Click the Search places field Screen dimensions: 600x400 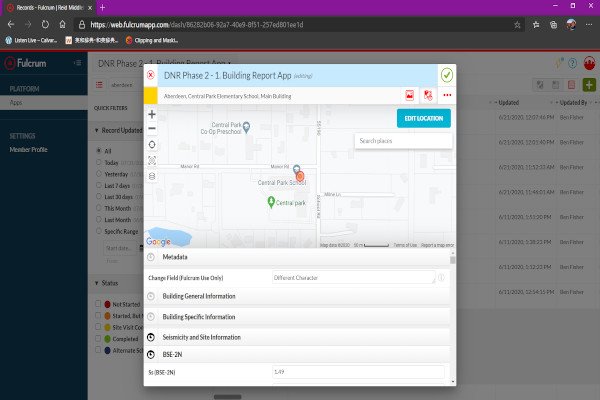[403, 141]
